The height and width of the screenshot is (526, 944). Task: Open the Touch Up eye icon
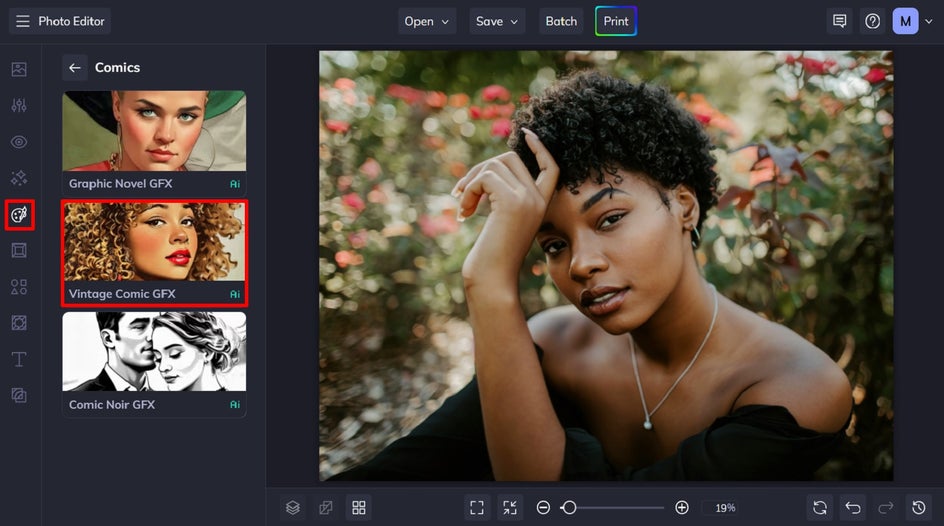click(x=19, y=142)
